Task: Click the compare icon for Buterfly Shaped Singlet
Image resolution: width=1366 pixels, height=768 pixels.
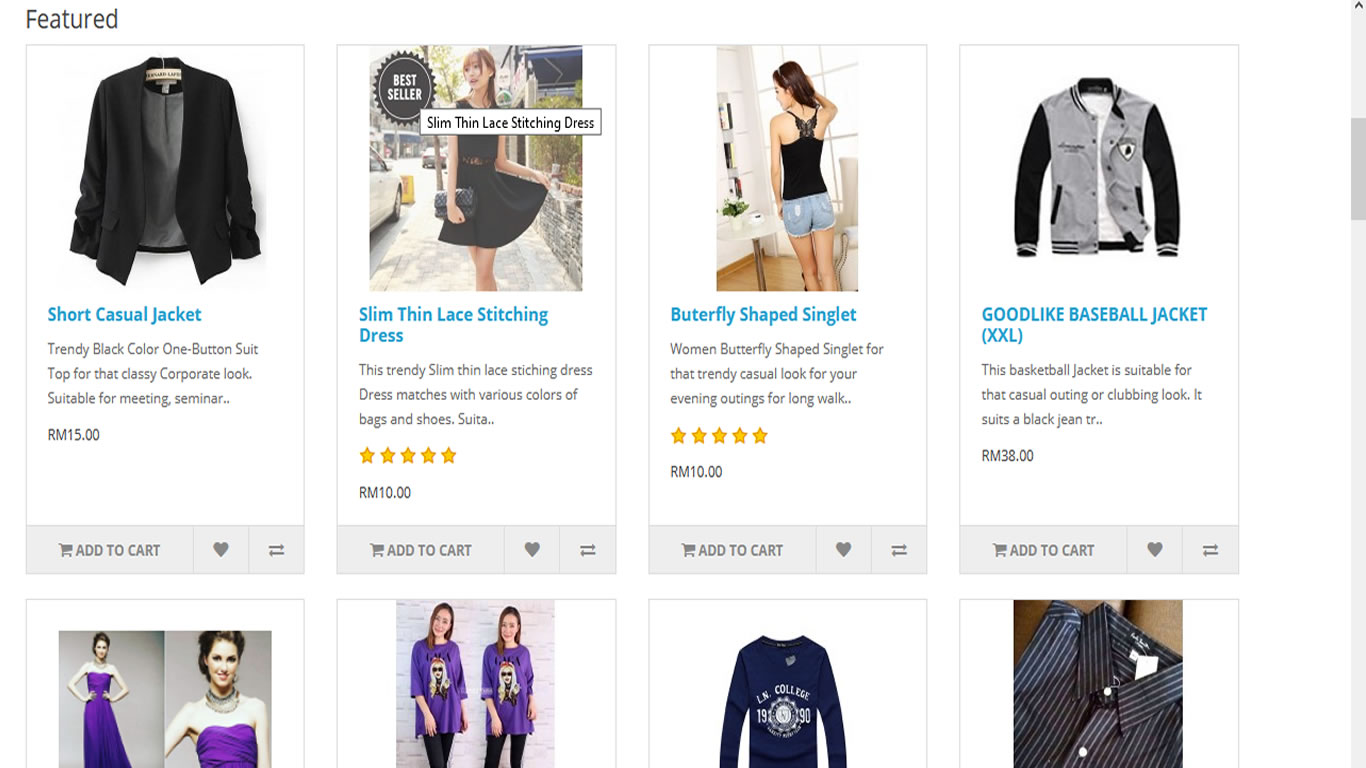Action: (x=898, y=549)
